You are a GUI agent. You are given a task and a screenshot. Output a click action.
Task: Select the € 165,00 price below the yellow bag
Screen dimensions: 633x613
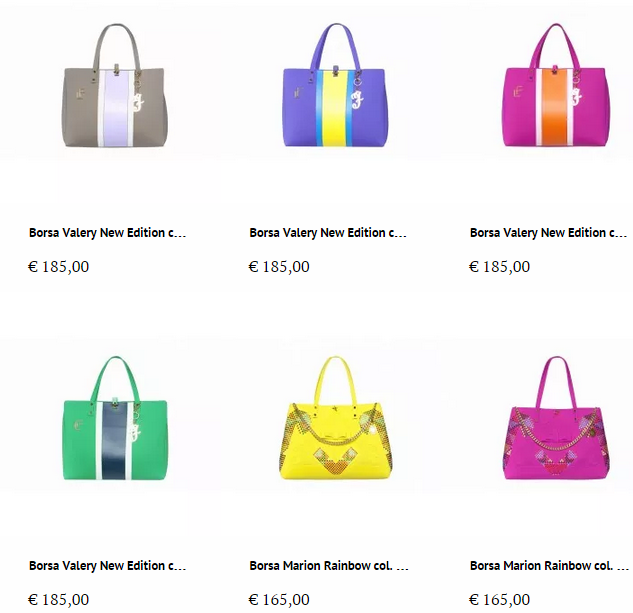[279, 600]
